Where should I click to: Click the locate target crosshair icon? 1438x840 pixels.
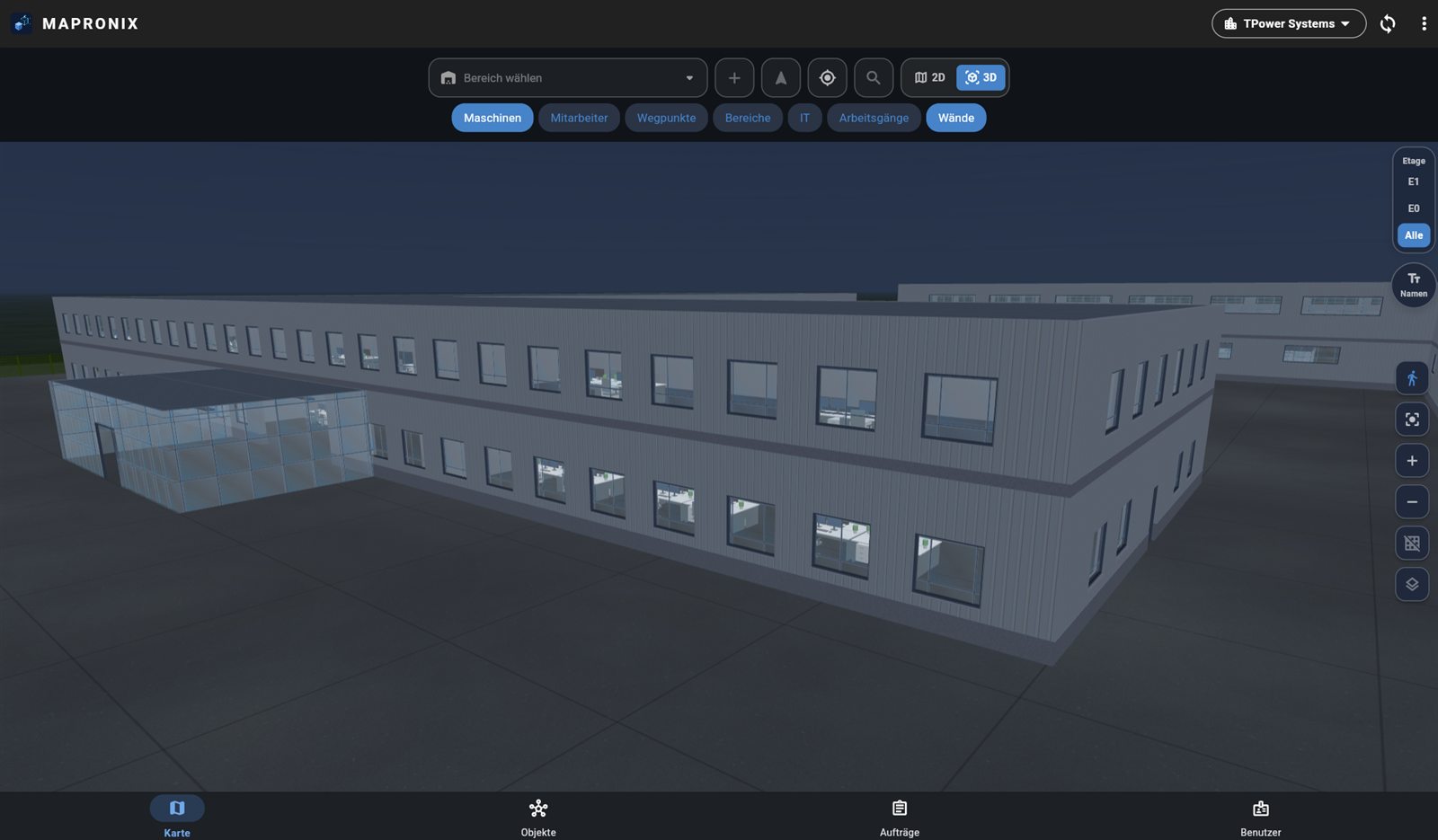828,78
